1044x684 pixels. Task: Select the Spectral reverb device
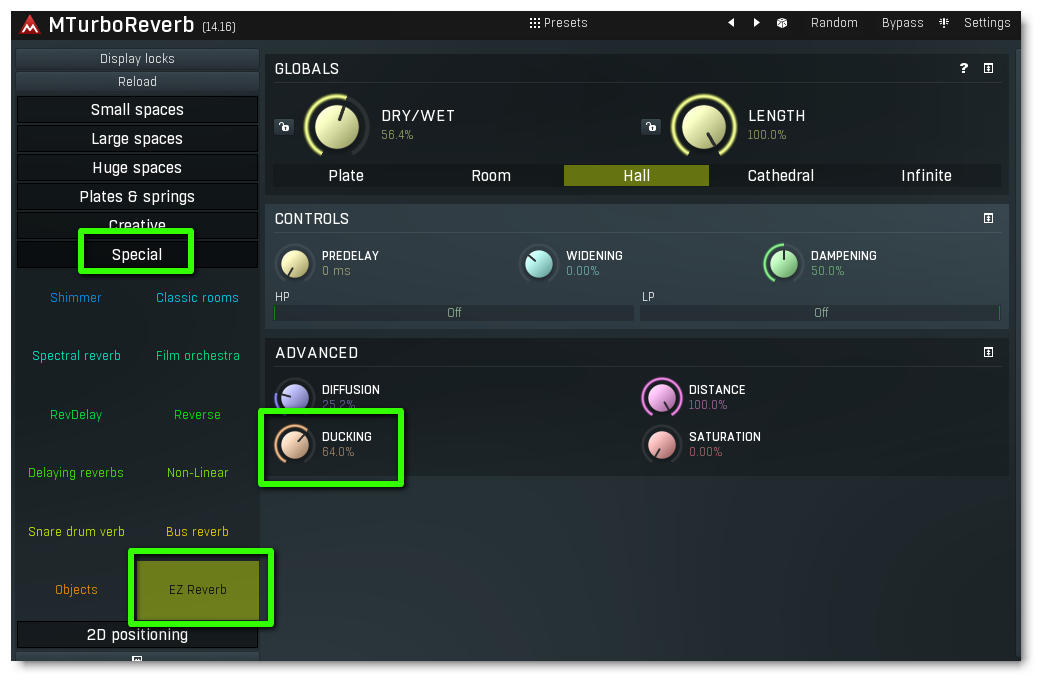pos(77,356)
